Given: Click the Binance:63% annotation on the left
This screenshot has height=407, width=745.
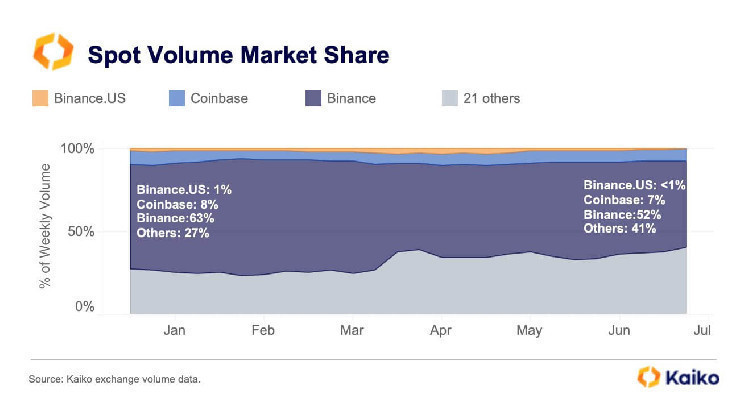Looking at the screenshot, I should [x=175, y=218].
